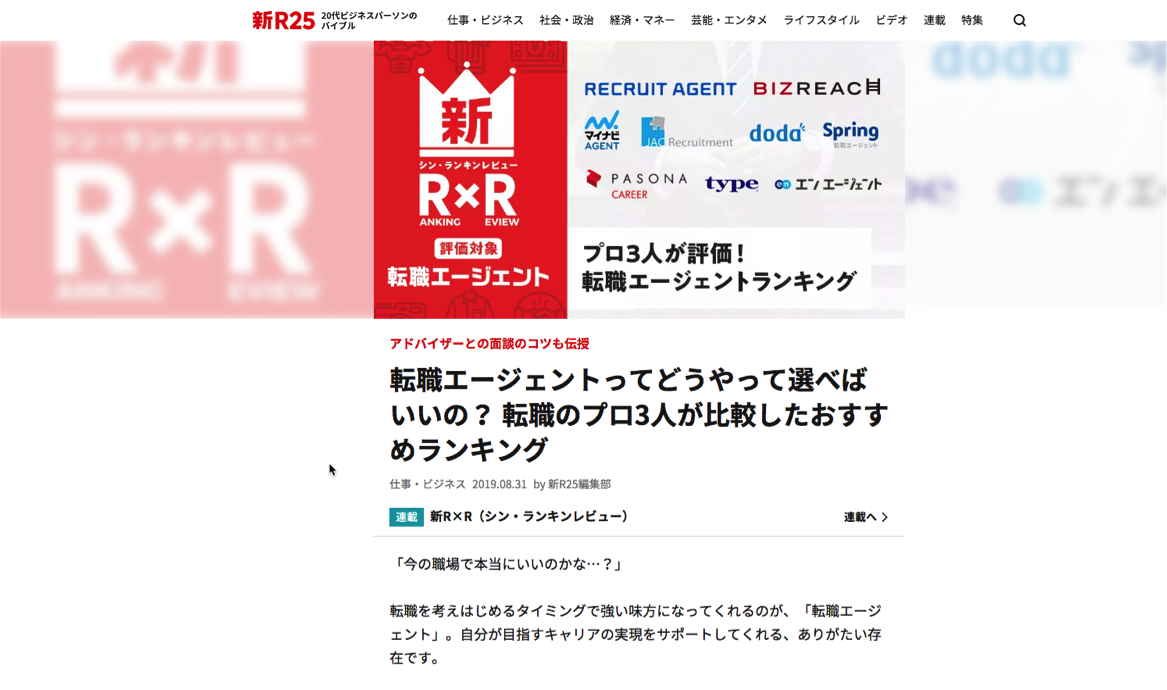The image size is (1167, 690).
Task: Click the doda logo in banner
Action: (777, 133)
